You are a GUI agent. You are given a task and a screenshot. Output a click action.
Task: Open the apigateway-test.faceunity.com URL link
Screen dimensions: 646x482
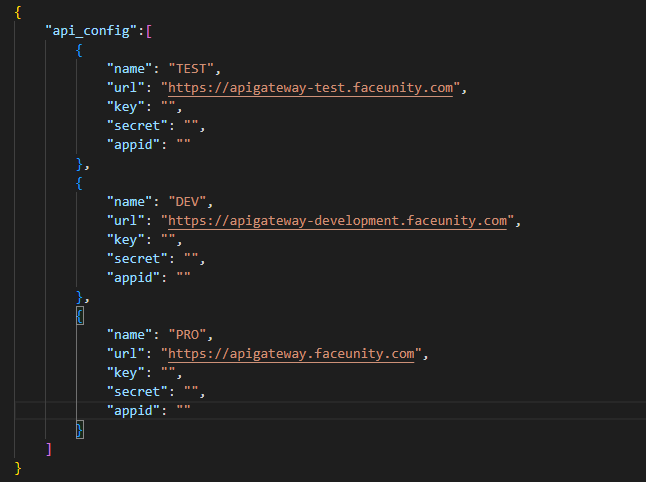310,88
